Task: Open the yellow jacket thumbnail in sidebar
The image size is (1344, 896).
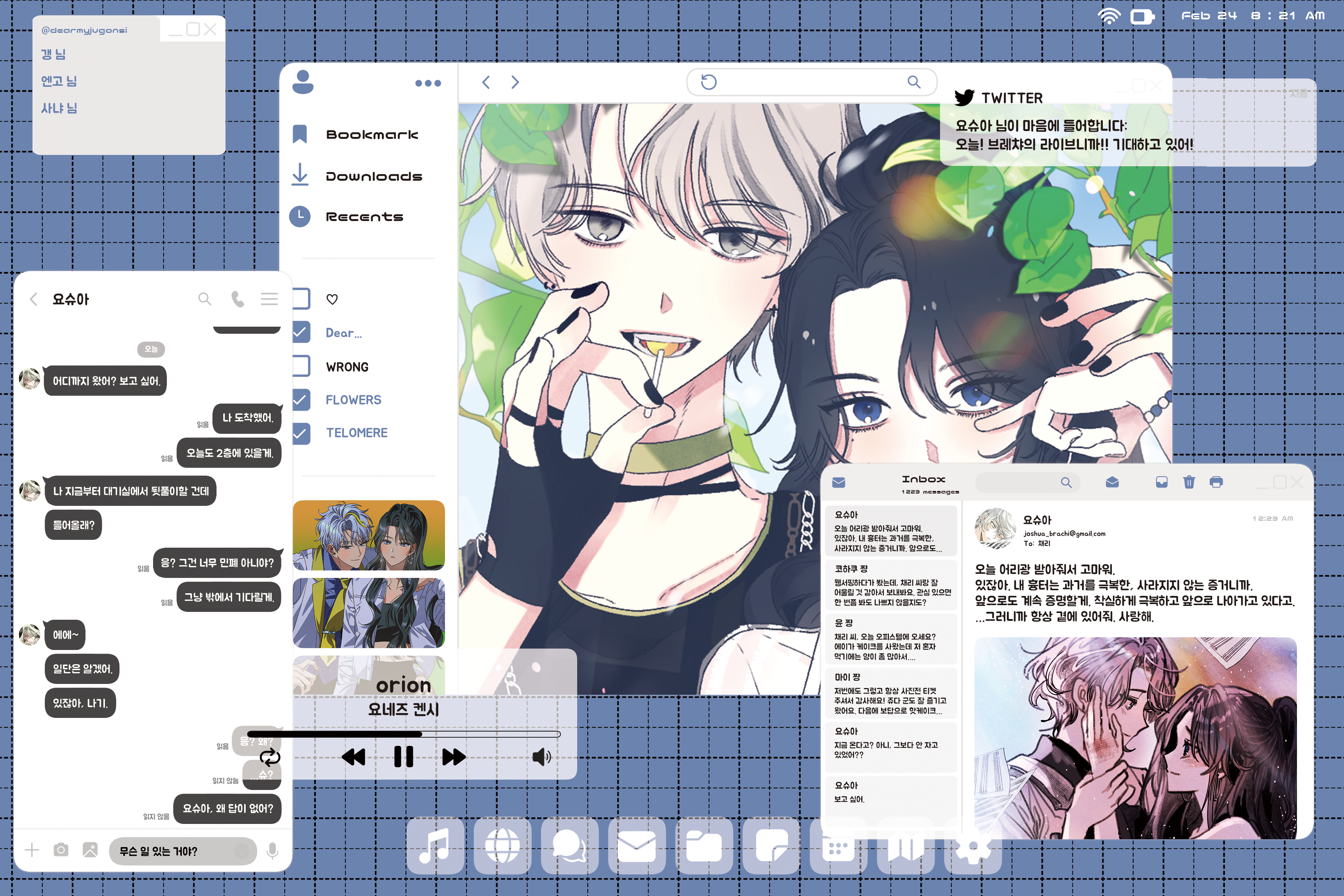Action: pyautogui.click(x=368, y=613)
